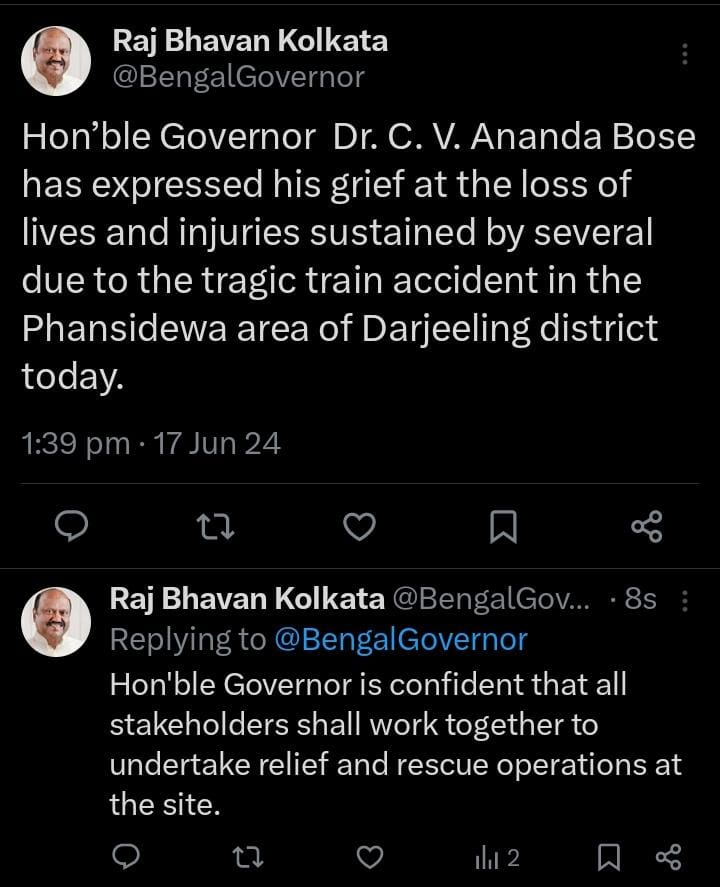
Task: Open more options for main tweet
Action: click(x=685, y=54)
